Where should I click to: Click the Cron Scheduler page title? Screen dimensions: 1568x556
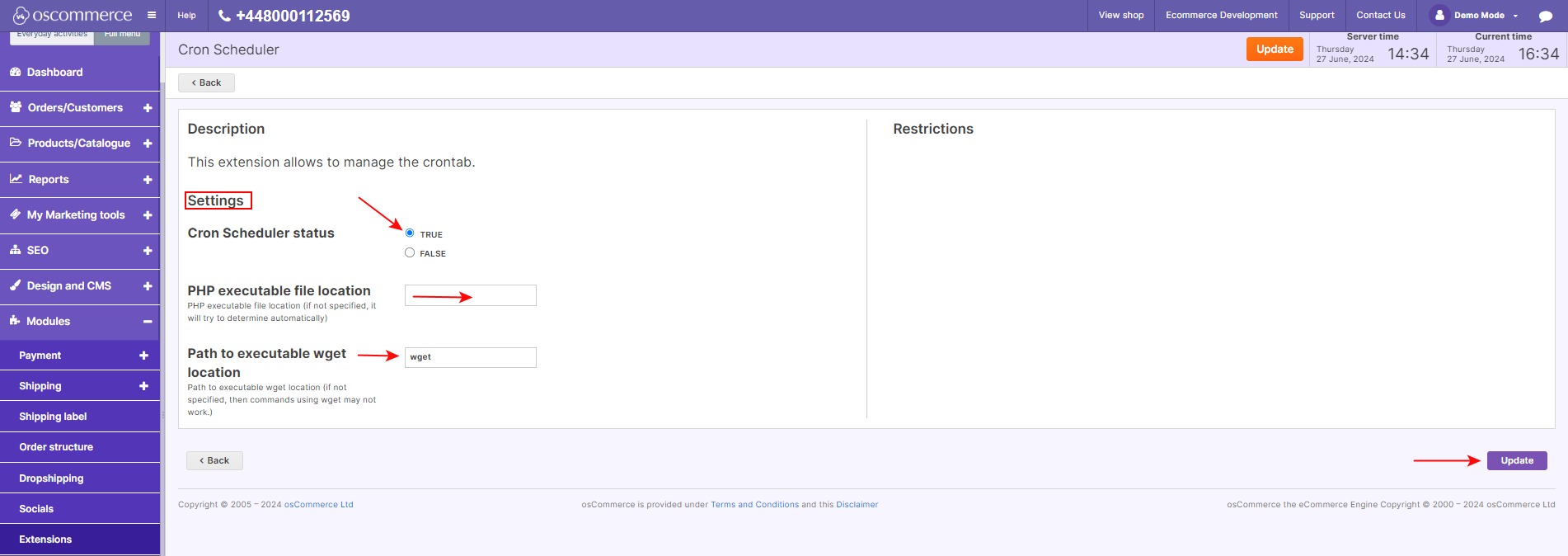coord(228,49)
